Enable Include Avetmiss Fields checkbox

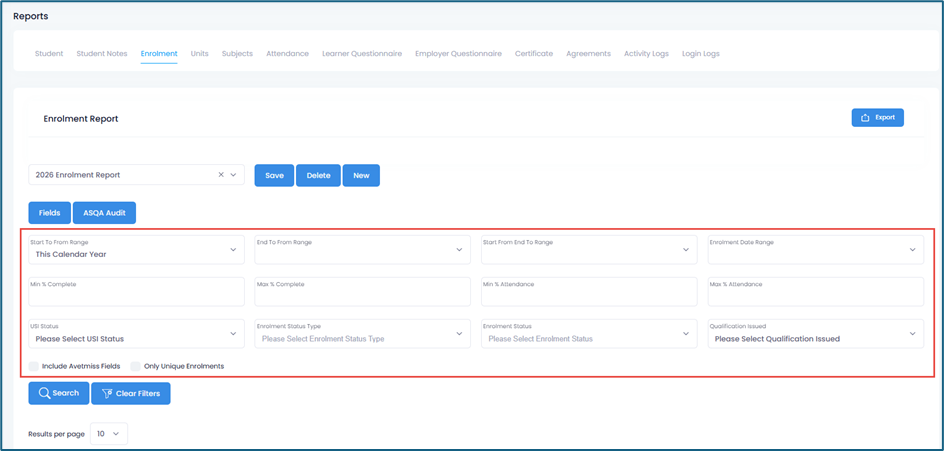pos(34,366)
